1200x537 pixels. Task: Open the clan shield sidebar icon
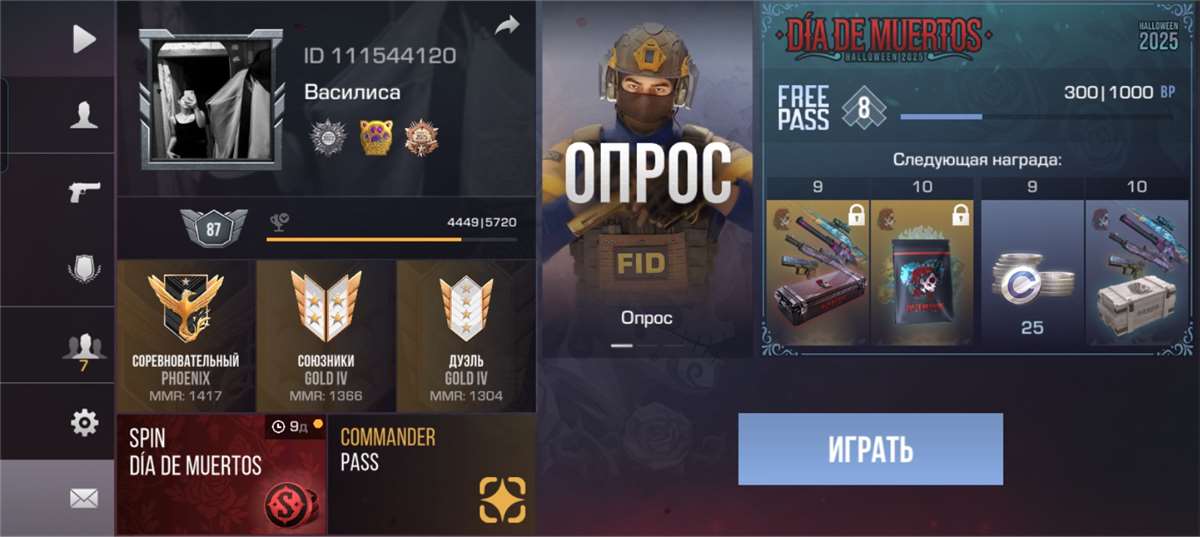(84, 268)
